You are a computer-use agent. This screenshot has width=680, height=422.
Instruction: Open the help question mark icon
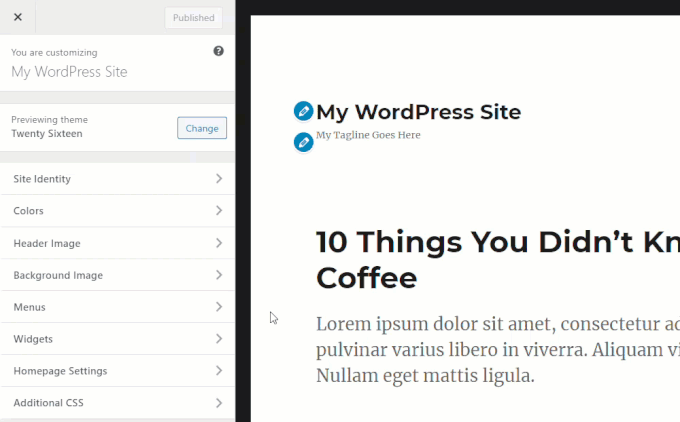click(x=219, y=51)
